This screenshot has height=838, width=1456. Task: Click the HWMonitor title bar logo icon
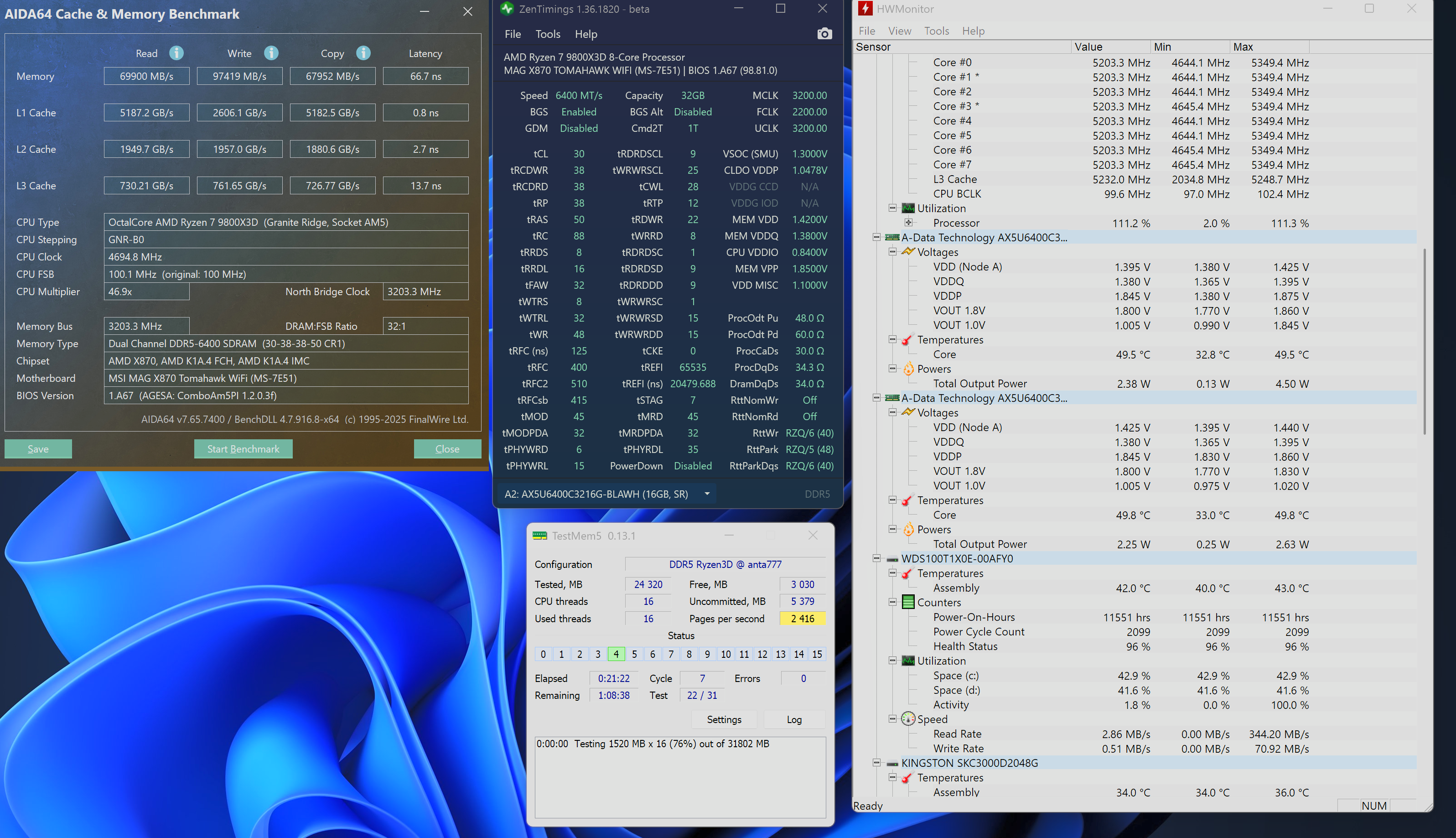pyautogui.click(x=865, y=9)
